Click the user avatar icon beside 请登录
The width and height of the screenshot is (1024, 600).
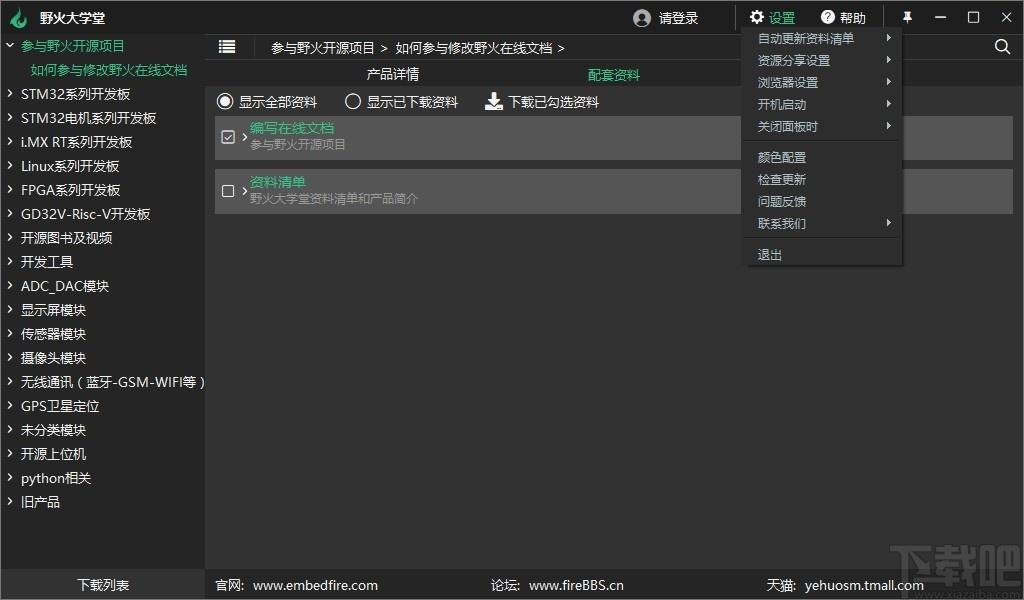tap(642, 18)
